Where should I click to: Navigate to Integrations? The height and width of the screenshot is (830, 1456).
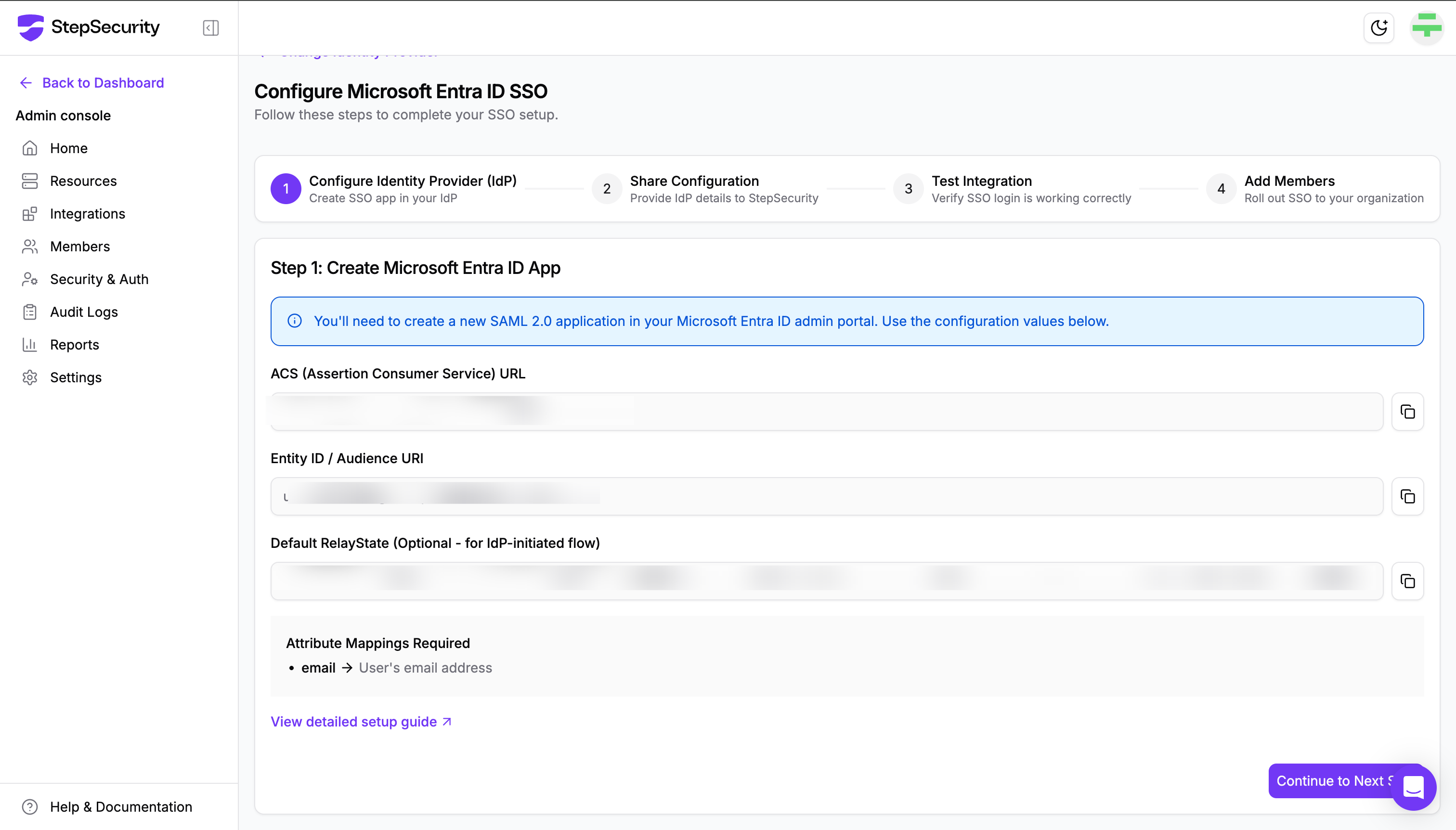pos(87,214)
